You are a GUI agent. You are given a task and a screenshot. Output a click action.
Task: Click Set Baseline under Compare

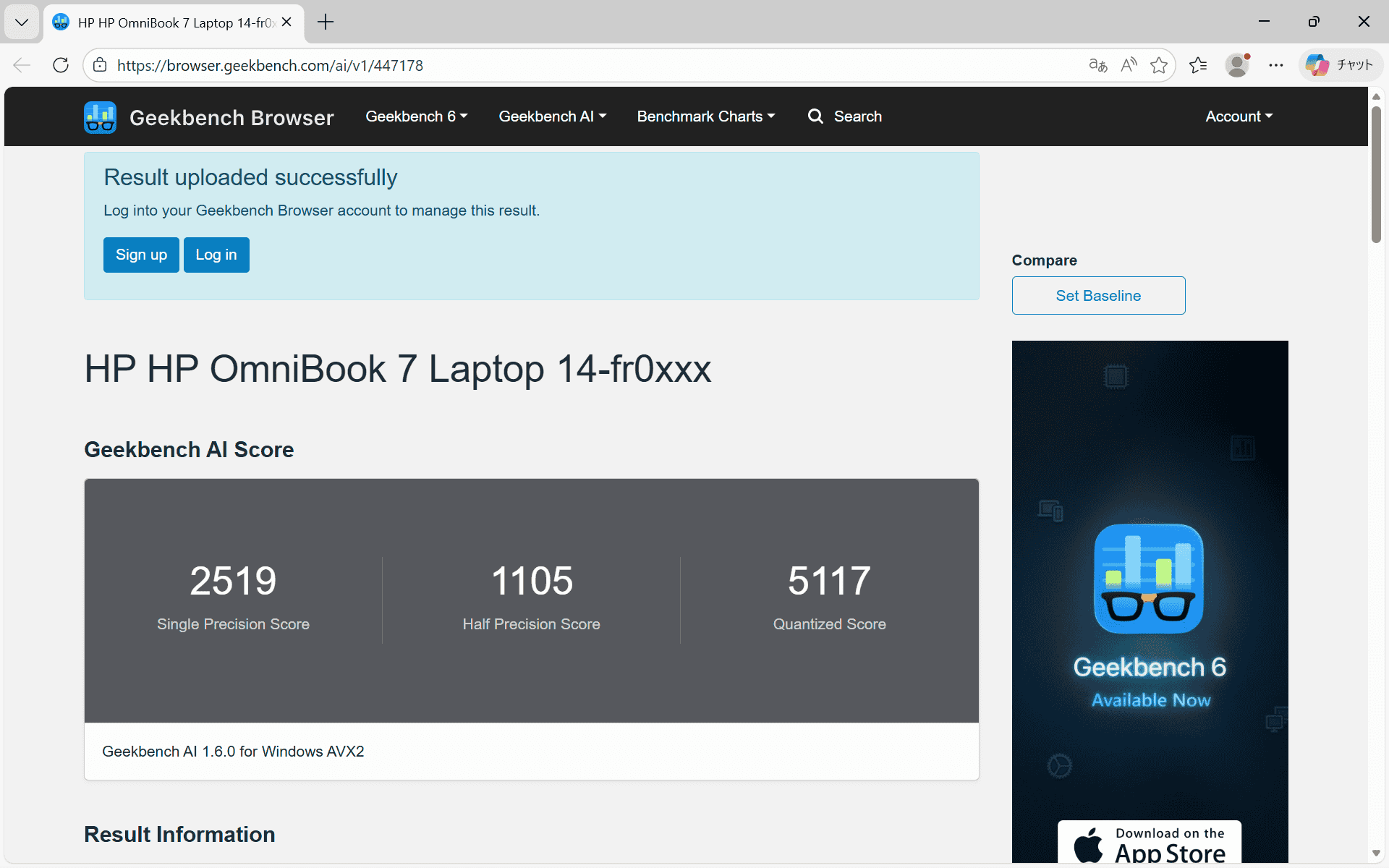[1097, 295]
